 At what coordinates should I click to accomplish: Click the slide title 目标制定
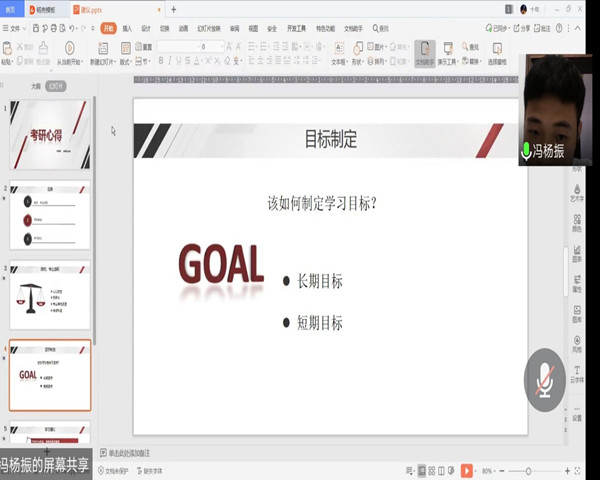pos(331,139)
